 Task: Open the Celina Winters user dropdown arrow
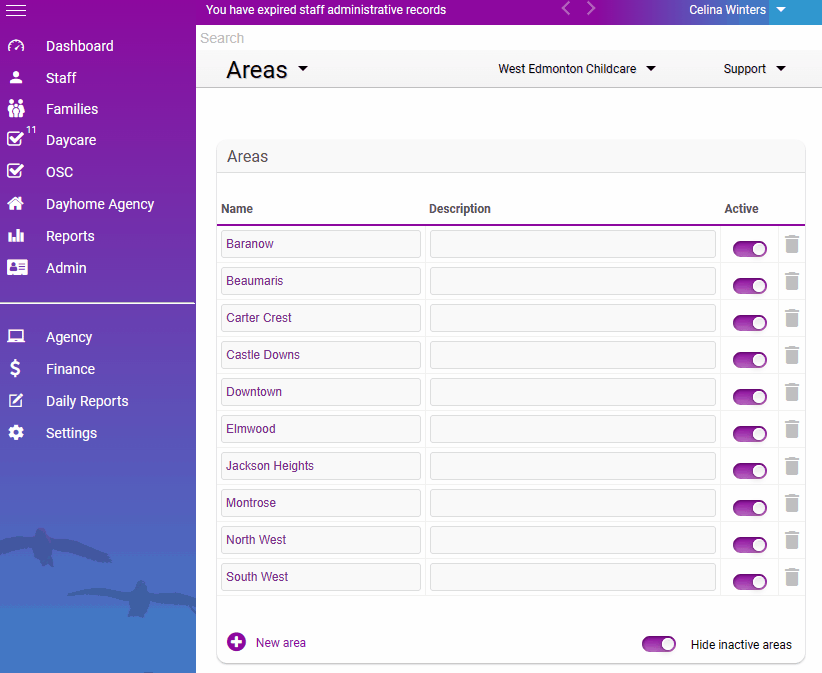click(781, 9)
